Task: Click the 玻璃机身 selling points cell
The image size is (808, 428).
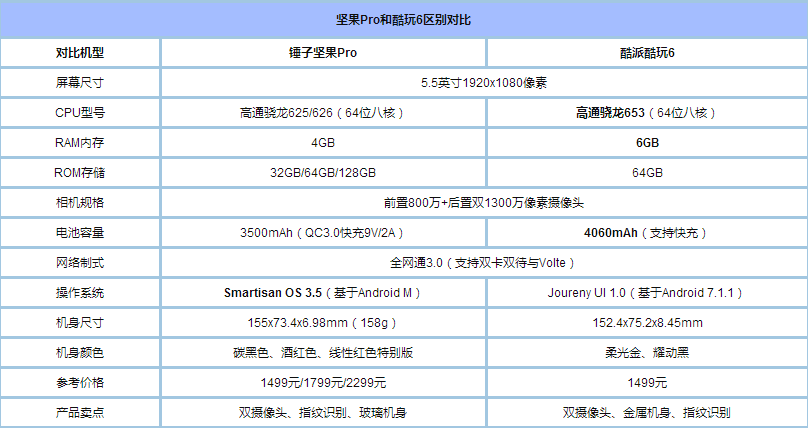Action: pos(323,413)
